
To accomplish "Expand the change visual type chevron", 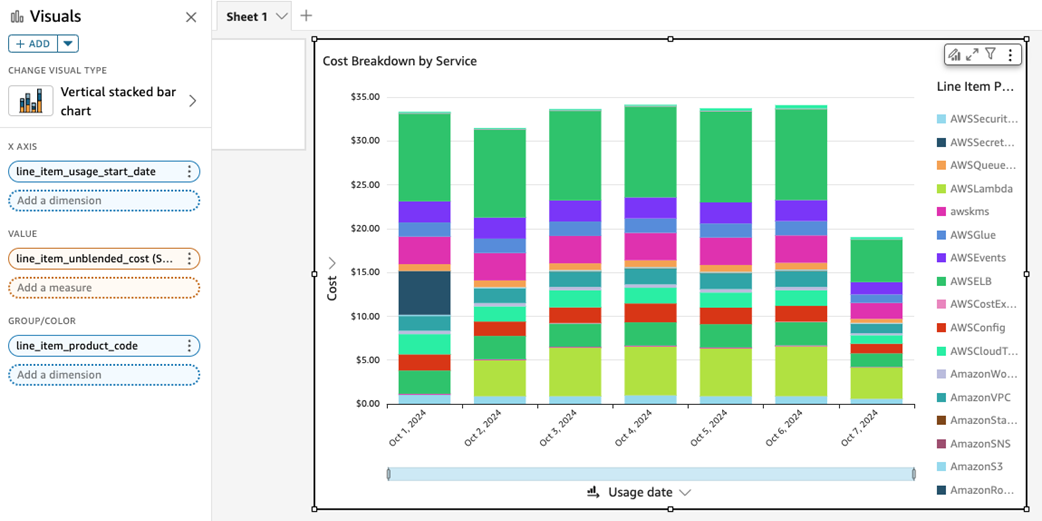I will point(193,101).
